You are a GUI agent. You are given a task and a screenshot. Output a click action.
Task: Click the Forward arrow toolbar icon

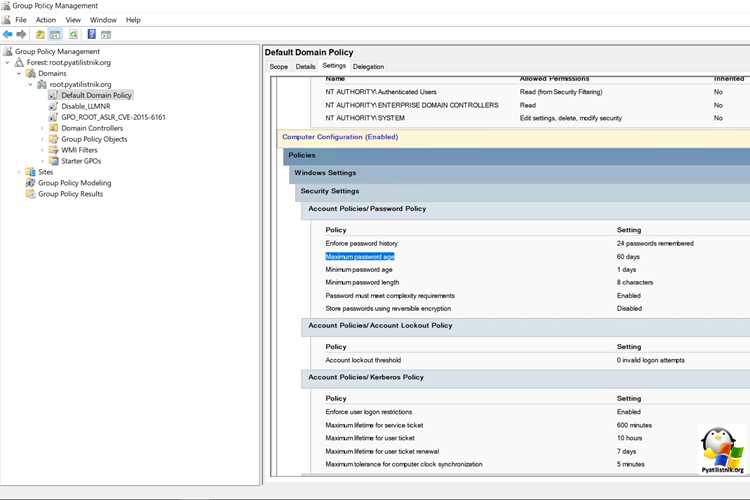(x=21, y=34)
